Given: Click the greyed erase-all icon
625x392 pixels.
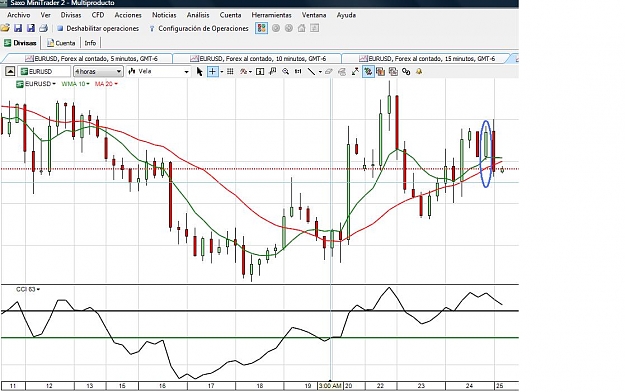Looking at the screenshot, I should pos(342,71).
